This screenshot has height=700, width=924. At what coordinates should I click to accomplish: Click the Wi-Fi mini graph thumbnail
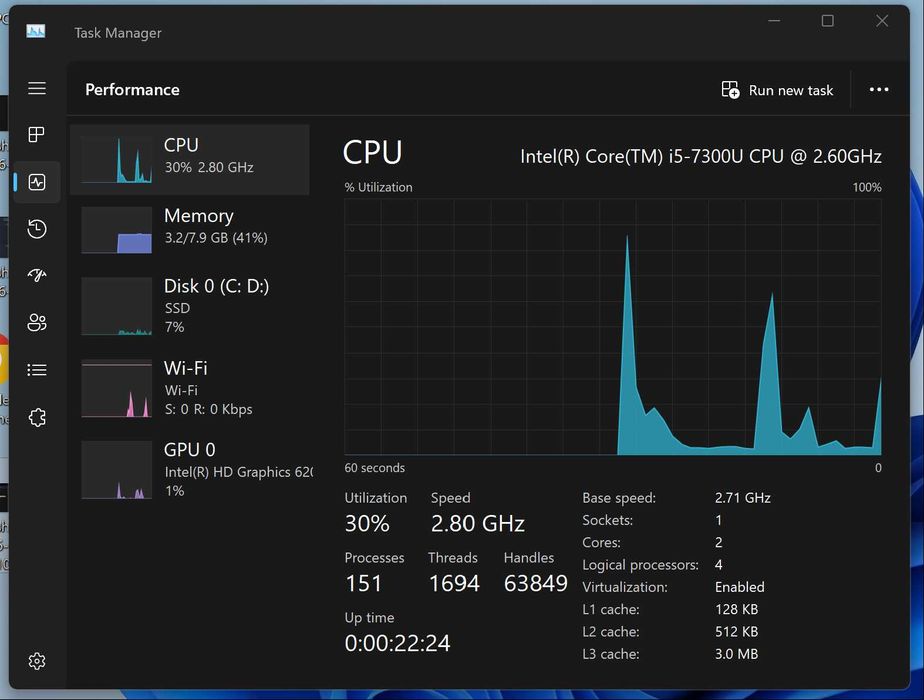coord(117,388)
